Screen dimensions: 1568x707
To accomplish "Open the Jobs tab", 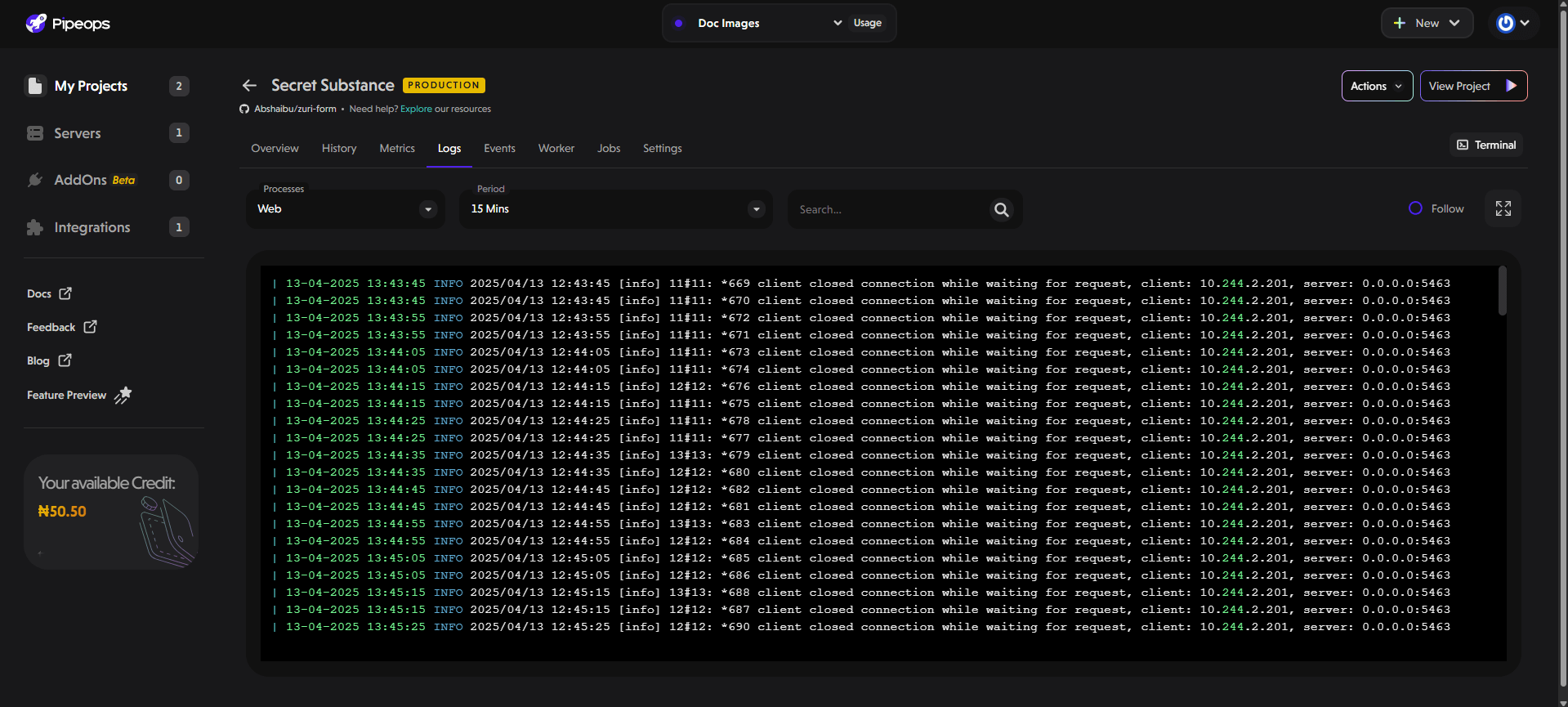I will [x=609, y=148].
